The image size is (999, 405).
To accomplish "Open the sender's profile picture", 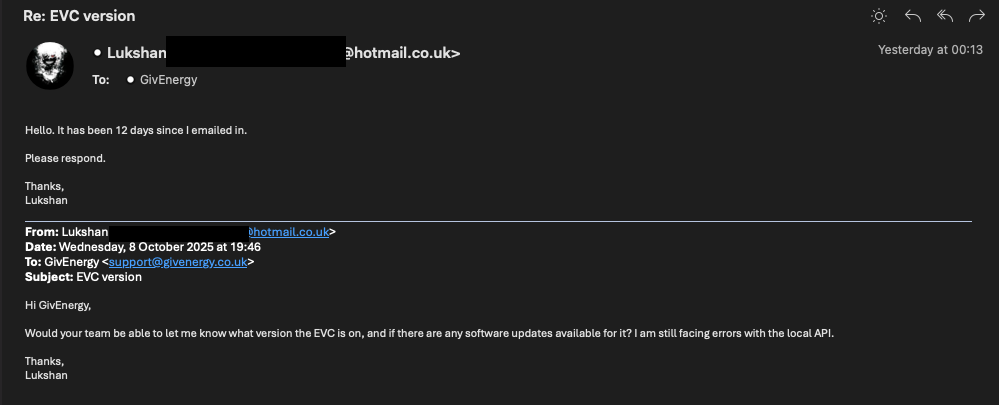I will point(49,66).
